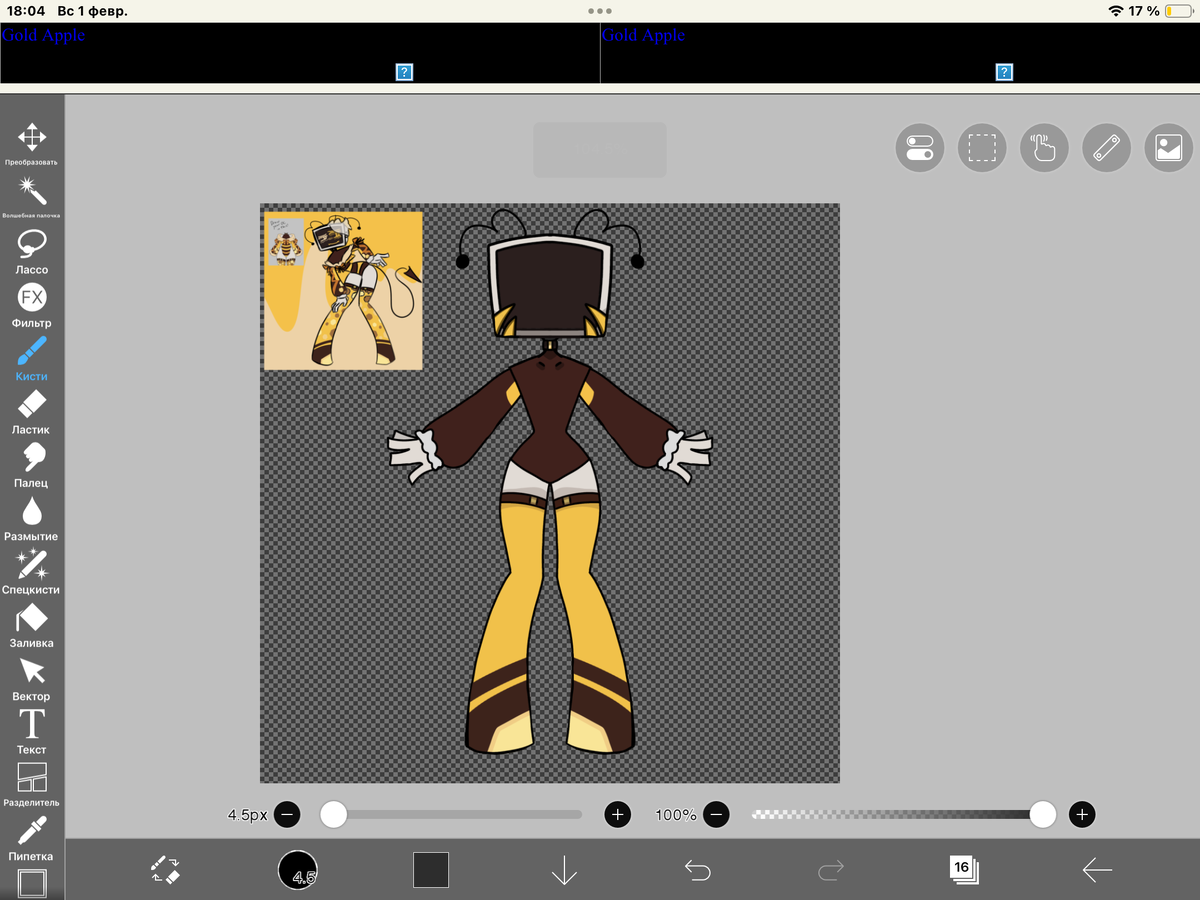Open the reference image material button
1200x900 pixels.
coord(1169,149)
